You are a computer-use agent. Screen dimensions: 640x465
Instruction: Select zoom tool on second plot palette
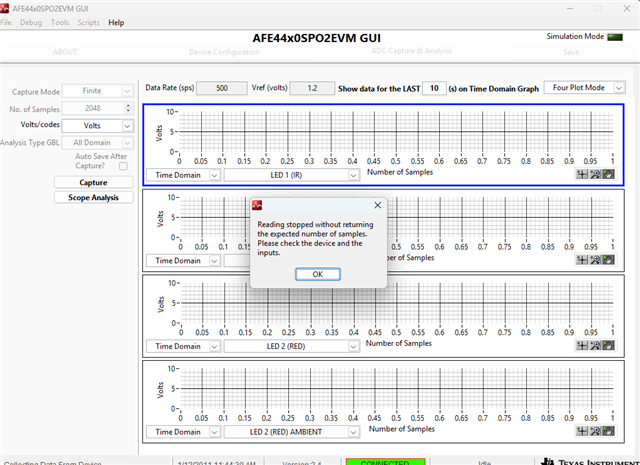595,260
